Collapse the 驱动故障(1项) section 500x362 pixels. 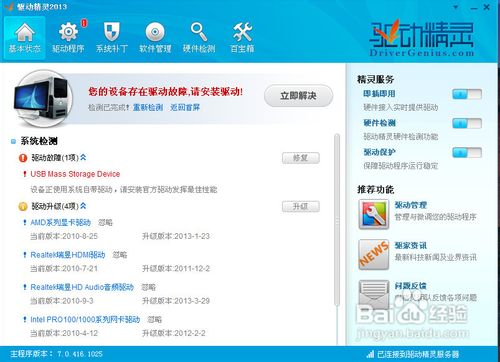click(x=83, y=157)
